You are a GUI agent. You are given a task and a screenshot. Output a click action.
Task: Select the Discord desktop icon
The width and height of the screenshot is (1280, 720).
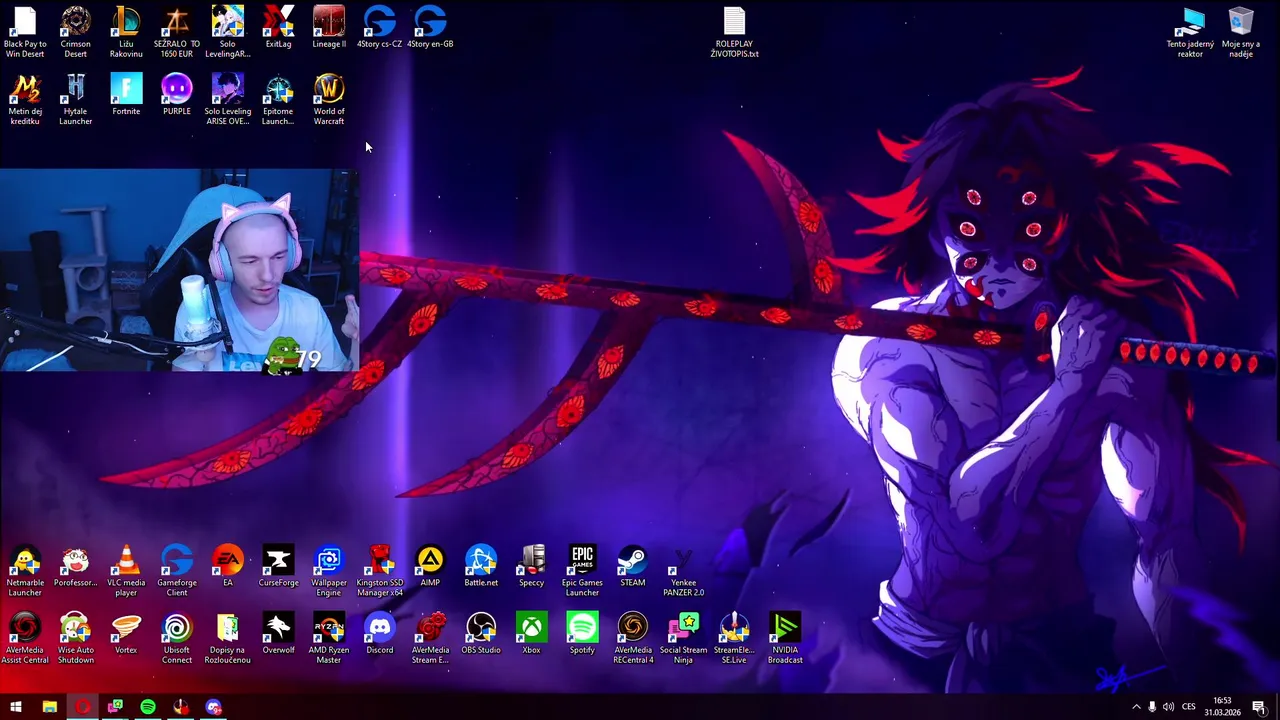(x=380, y=635)
